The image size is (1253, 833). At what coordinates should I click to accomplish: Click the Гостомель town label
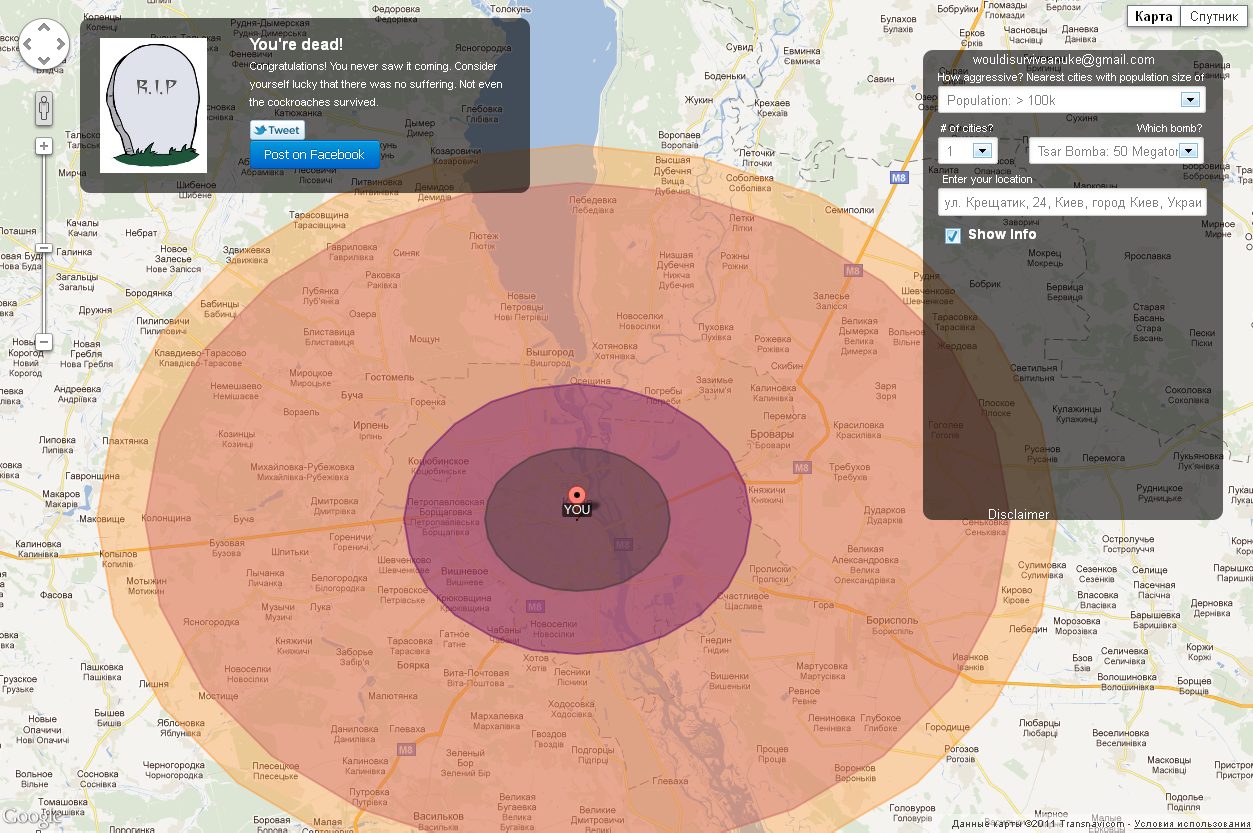pos(389,377)
